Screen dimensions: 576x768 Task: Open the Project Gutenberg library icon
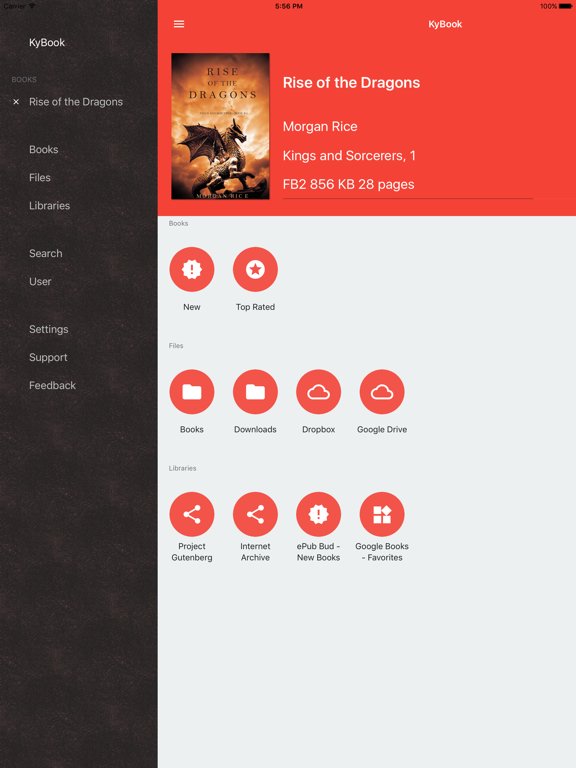tap(192, 514)
